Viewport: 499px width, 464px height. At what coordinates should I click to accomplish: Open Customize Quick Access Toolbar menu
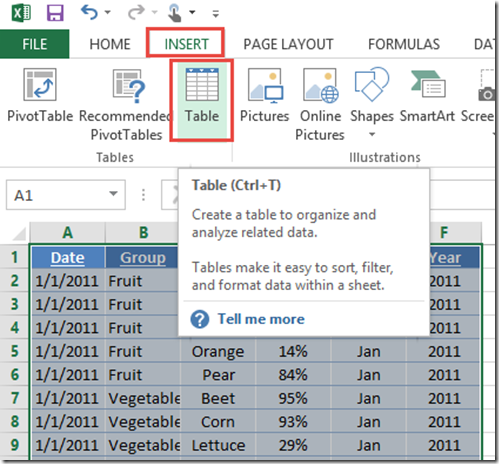coord(216,14)
